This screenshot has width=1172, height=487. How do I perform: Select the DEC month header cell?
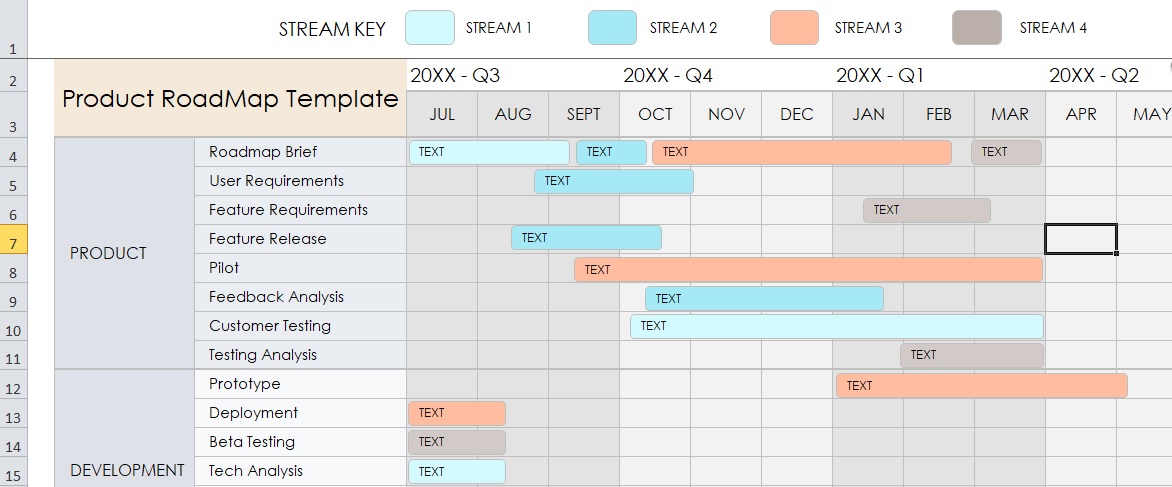click(797, 114)
